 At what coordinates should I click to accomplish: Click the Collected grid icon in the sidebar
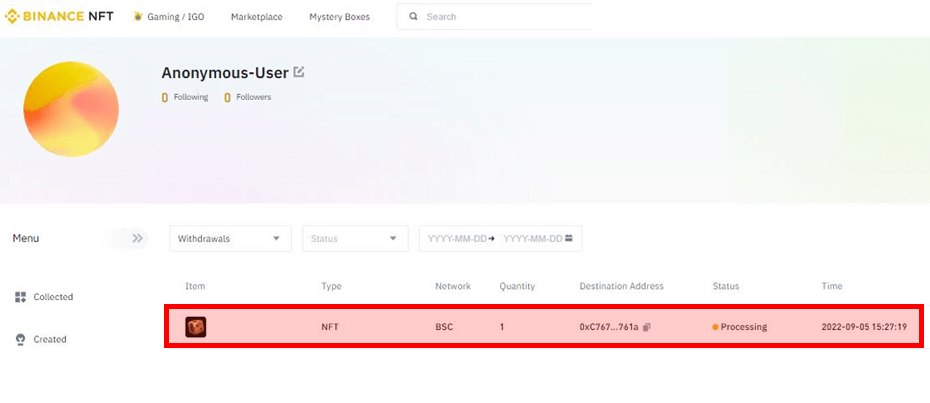[x=20, y=297]
